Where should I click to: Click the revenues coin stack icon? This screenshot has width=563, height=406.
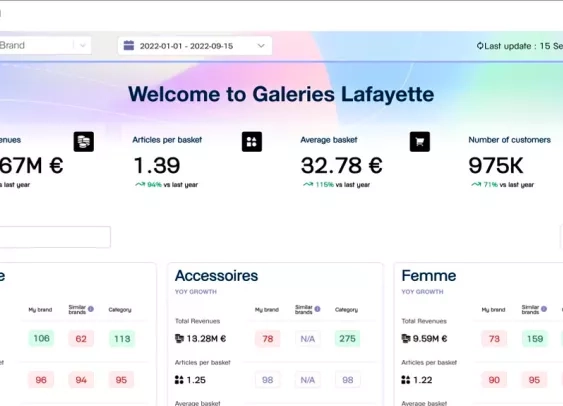84,142
